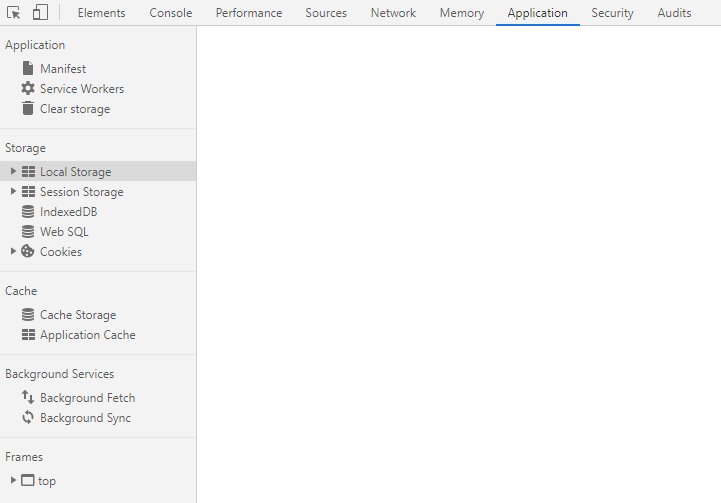This screenshot has height=503, width=721.
Task: Click the Local Storage grid icon
Action: [x=29, y=171]
